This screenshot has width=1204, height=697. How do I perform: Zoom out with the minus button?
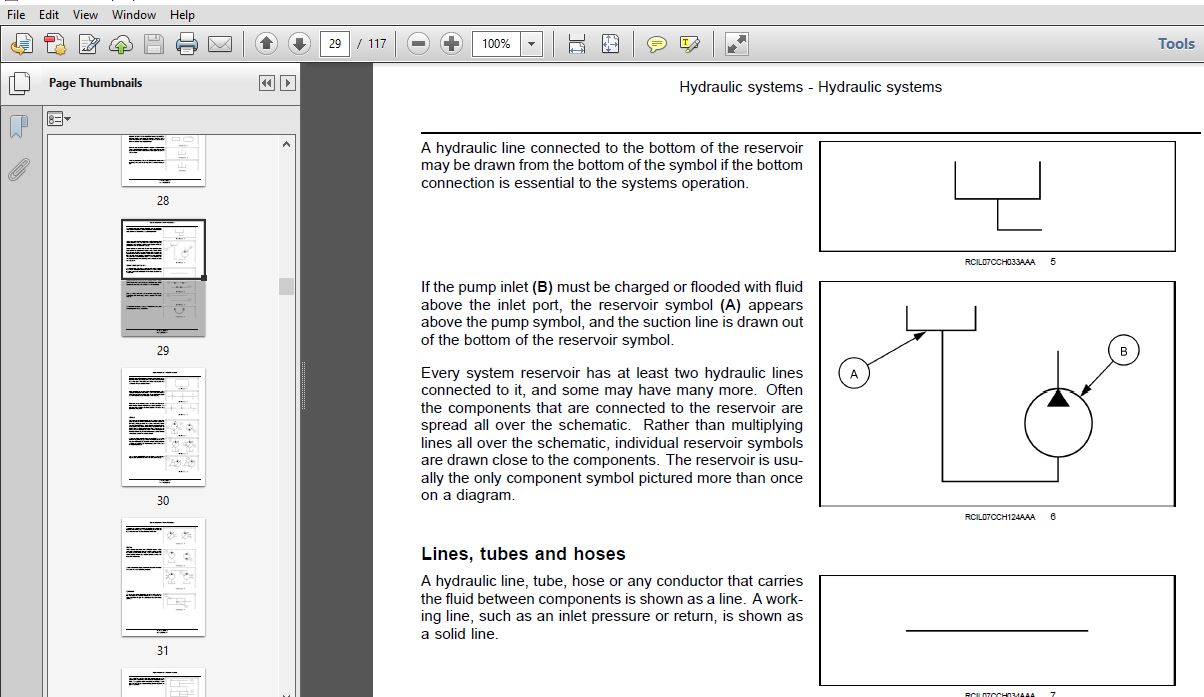[x=419, y=44]
